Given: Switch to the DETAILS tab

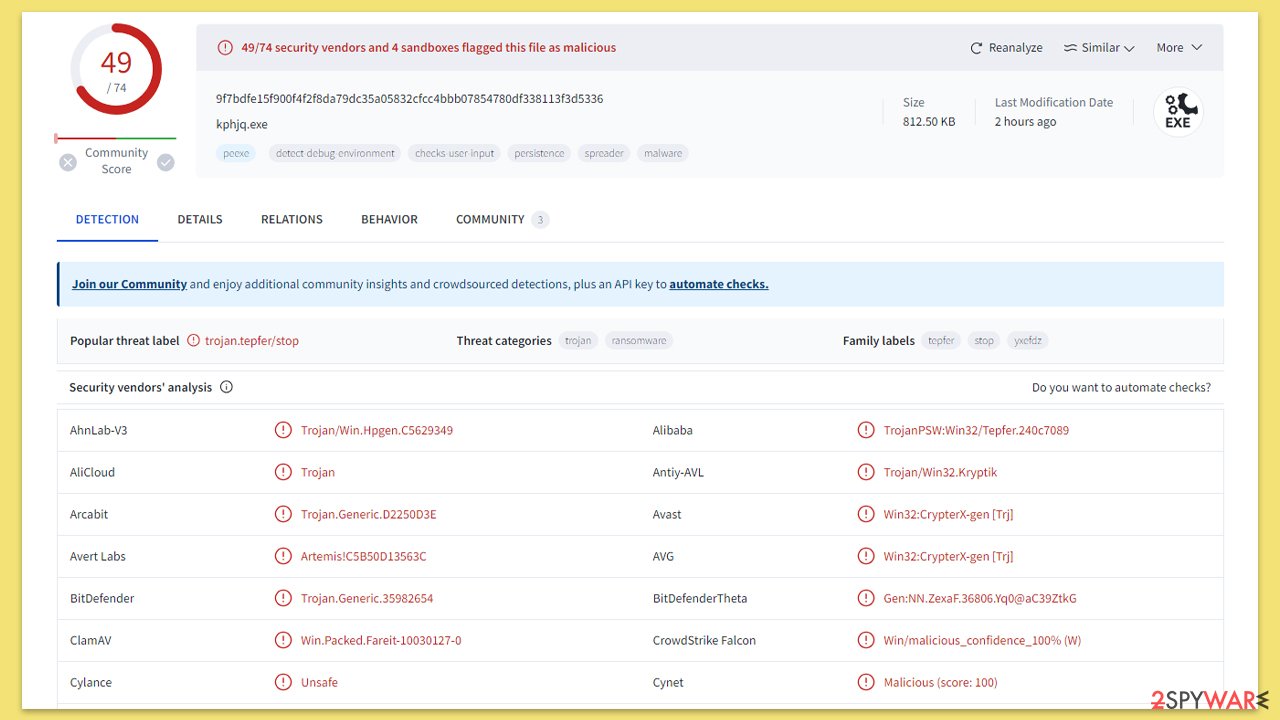Looking at the screenshot, I should pos(199,219).
